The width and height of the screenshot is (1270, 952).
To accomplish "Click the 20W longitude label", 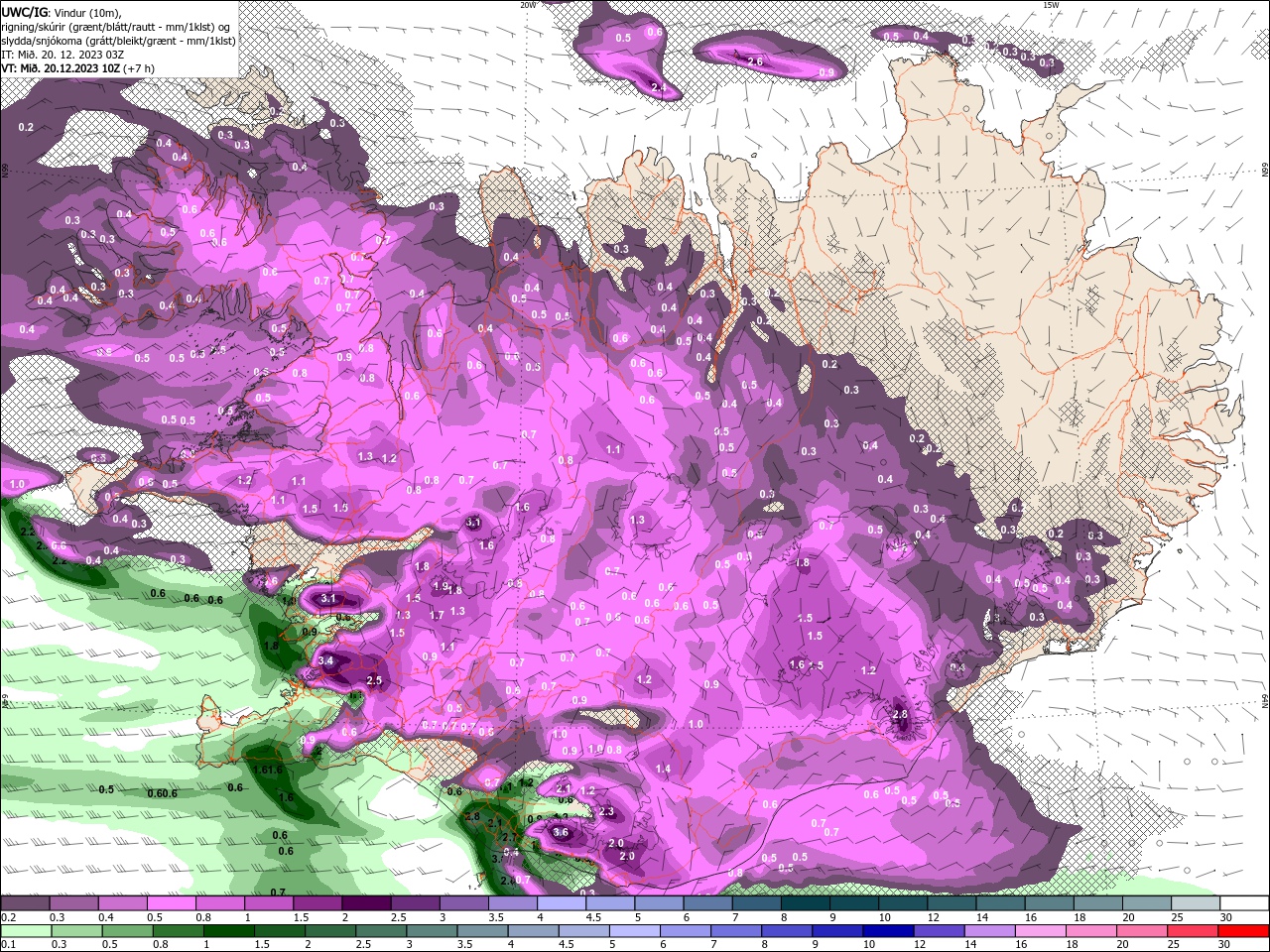I will 527,4.
